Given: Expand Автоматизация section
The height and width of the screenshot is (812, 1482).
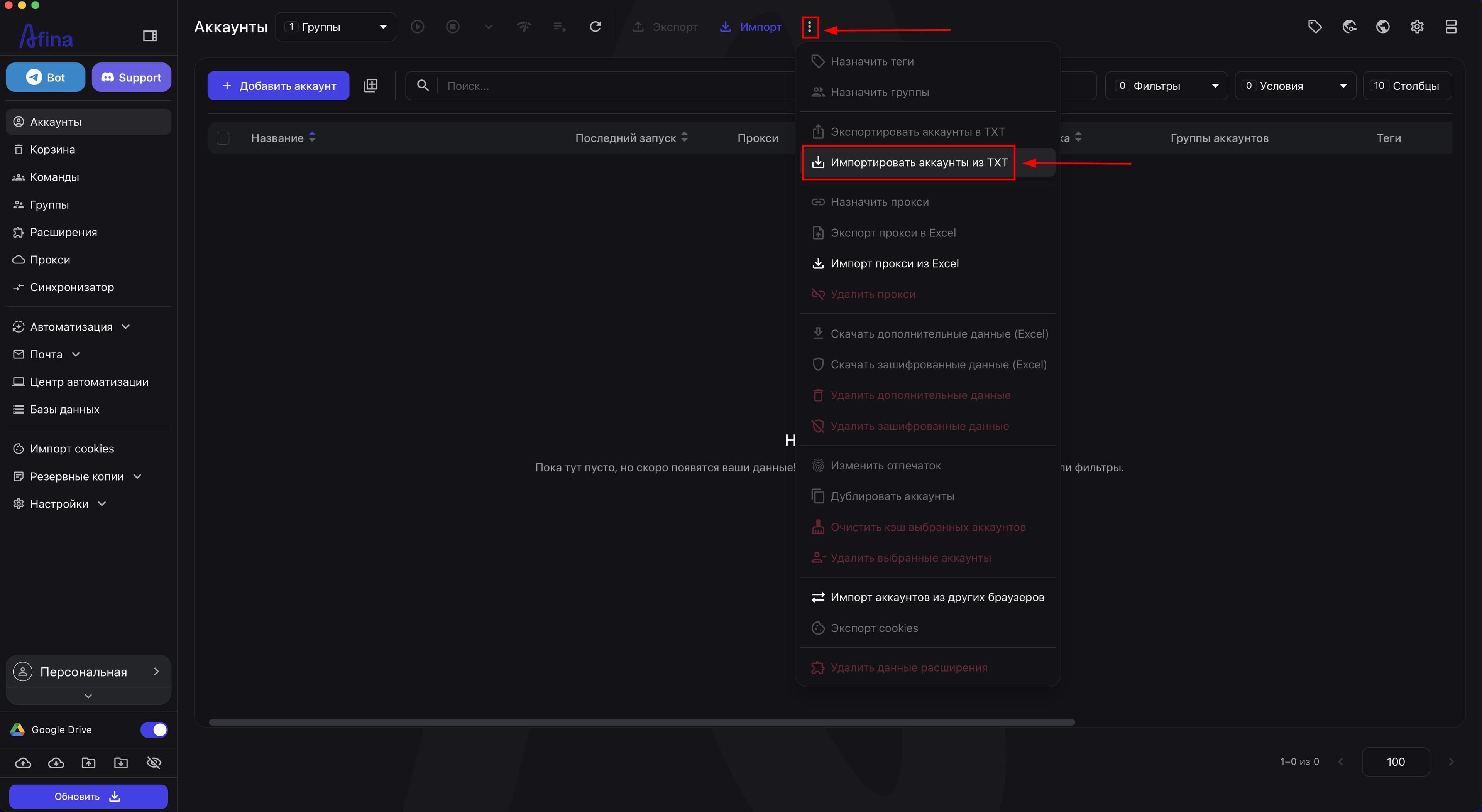Looking at the screenshot, I should [x=89, y=327].
